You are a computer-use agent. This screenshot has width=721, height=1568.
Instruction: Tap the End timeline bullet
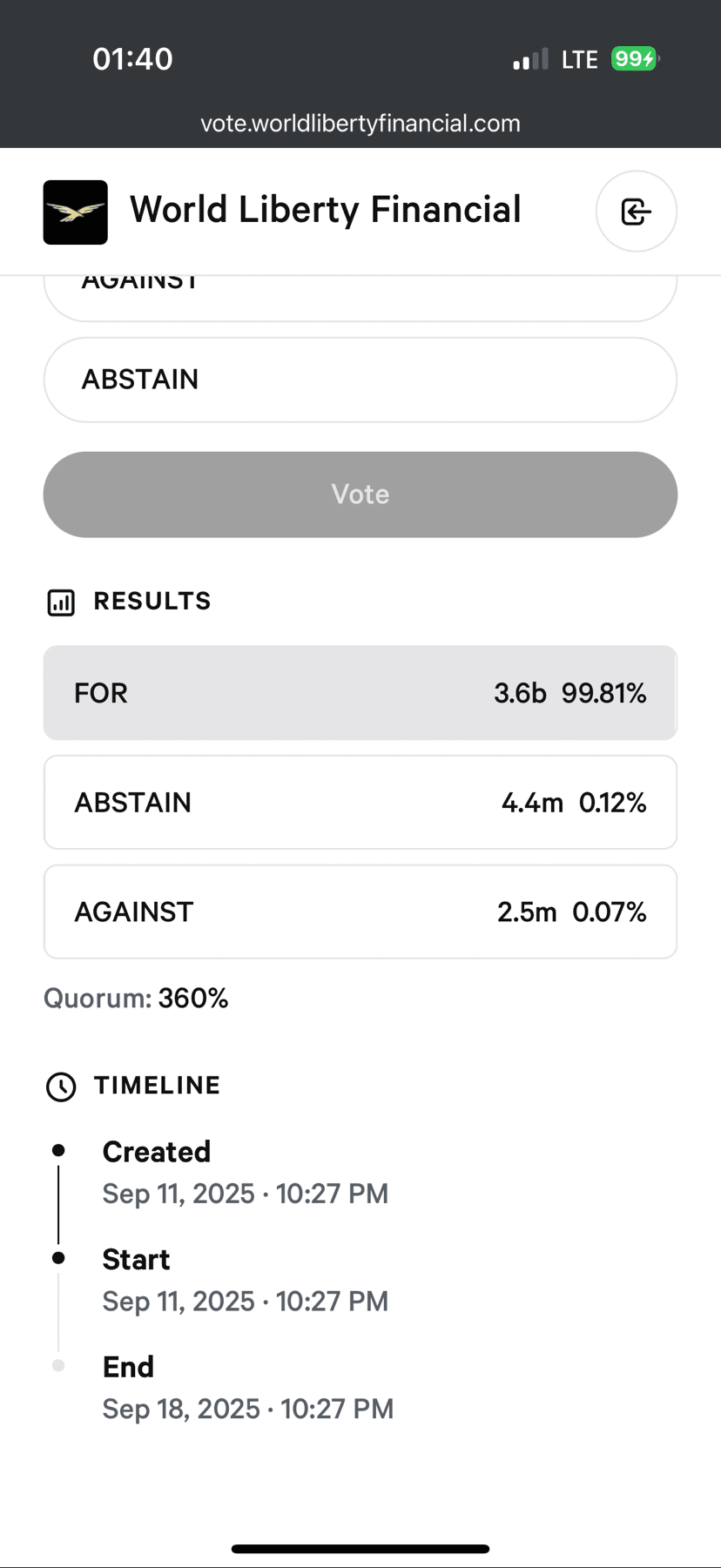(58, 1365)
